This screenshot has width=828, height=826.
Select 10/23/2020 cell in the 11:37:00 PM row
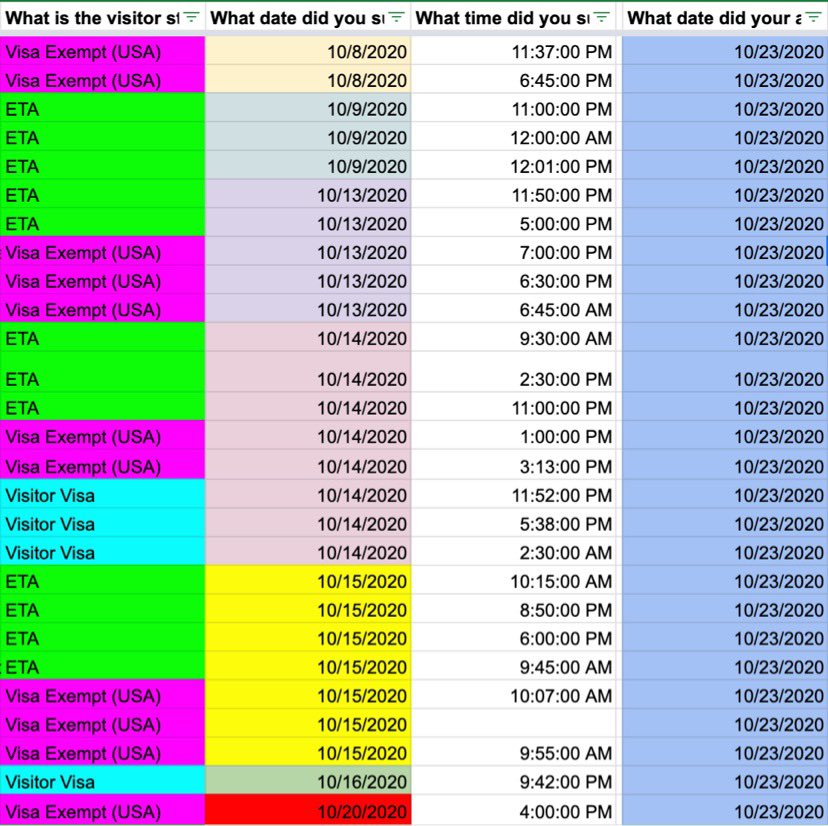pyautogui.click(x=725, y=51)
